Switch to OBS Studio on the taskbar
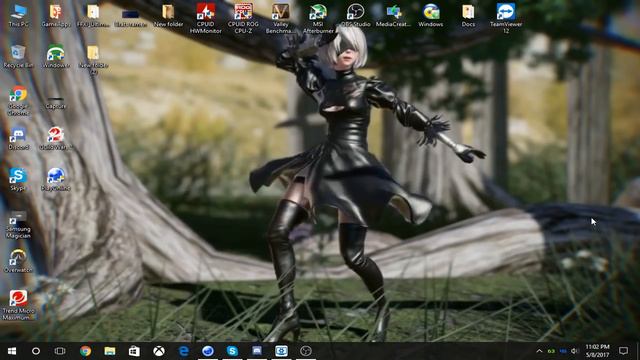 point(306,351)
